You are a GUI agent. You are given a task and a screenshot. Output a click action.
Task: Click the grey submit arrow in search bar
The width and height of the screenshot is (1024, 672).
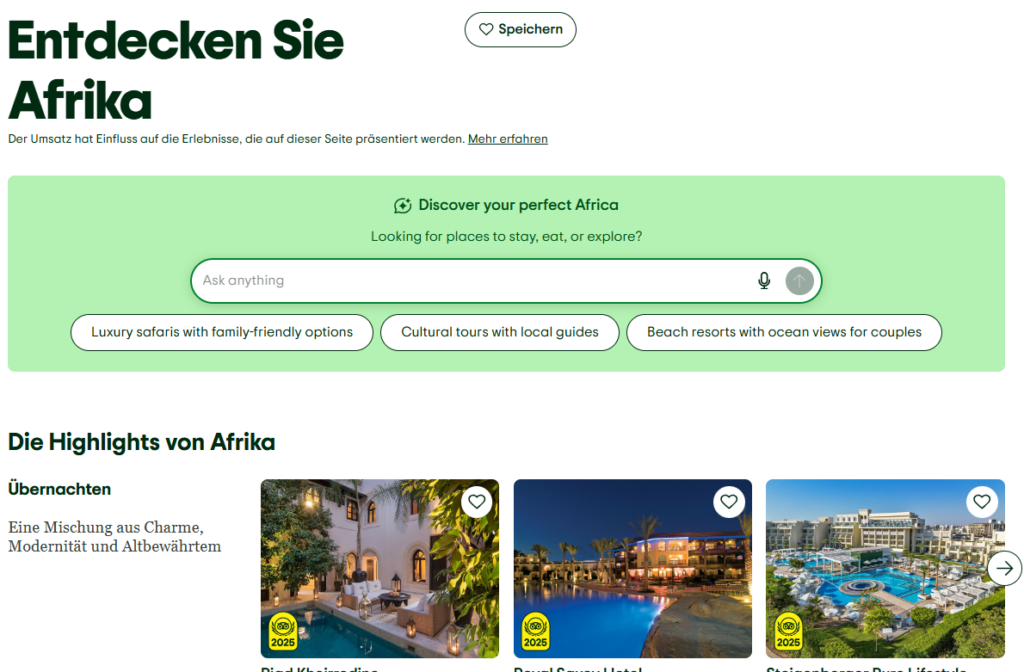(799, 281)
